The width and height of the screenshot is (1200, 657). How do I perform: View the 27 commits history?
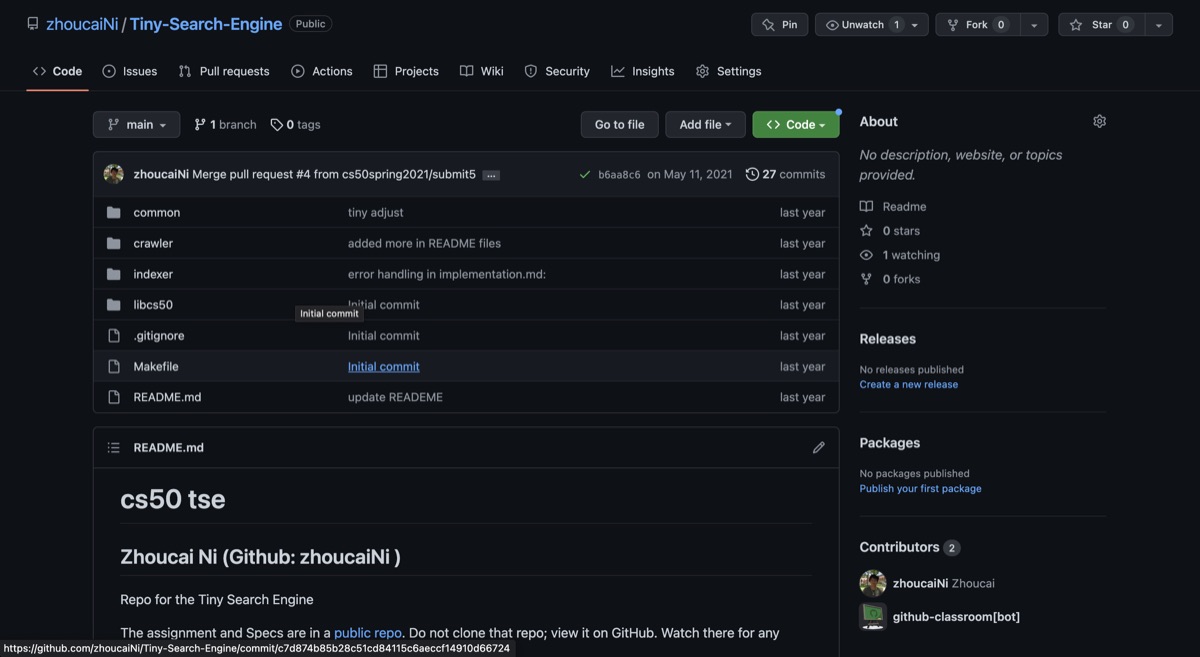[786, 174]
